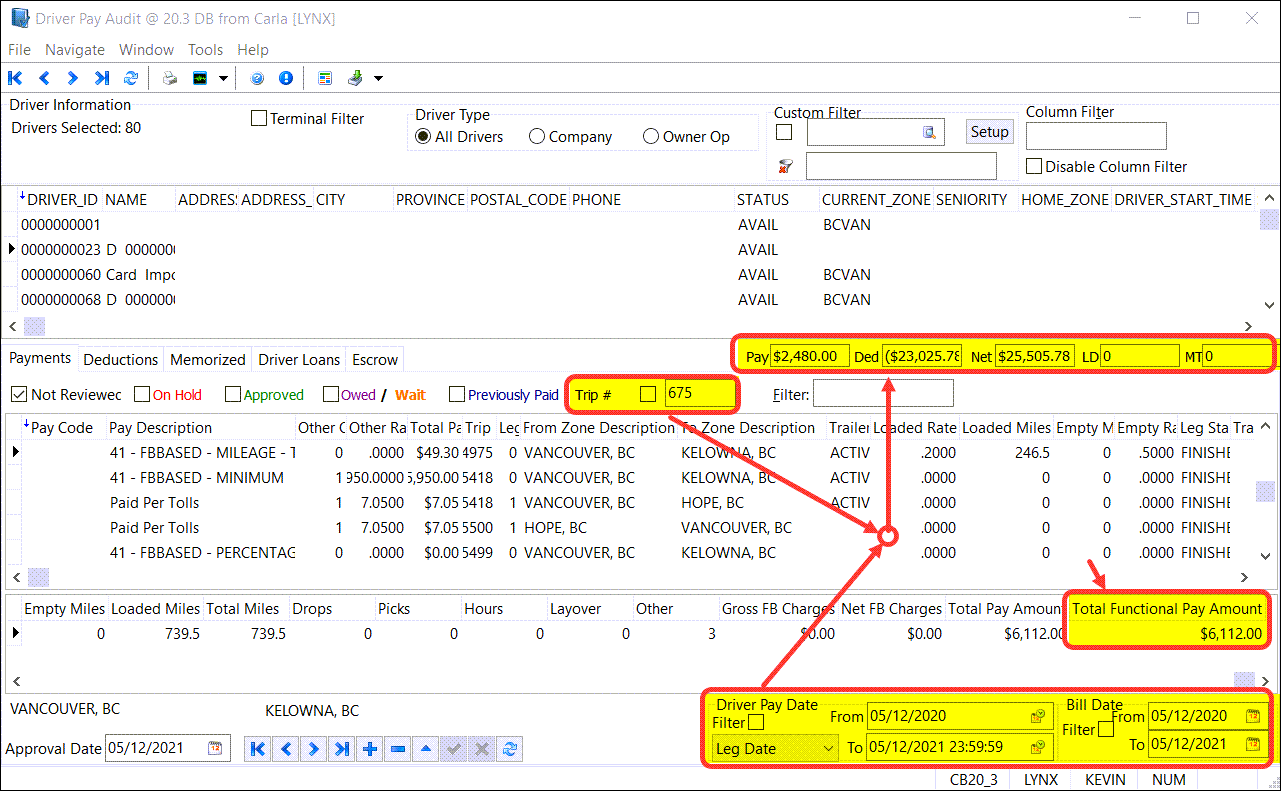Select Company driver type
The image size is (1281, 791).
point(537,136)
